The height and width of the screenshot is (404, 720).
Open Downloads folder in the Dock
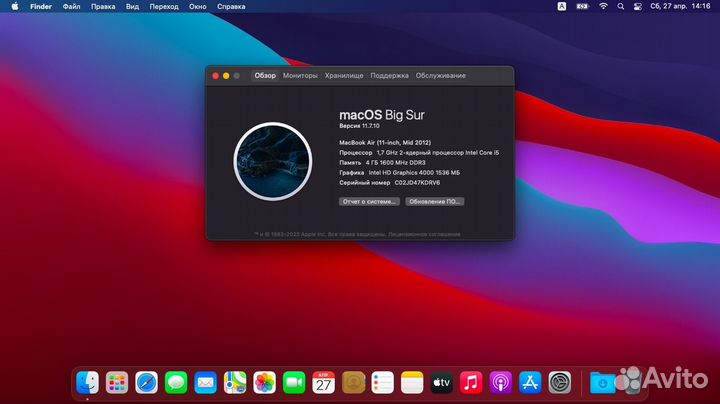click(x=602, y=382)
